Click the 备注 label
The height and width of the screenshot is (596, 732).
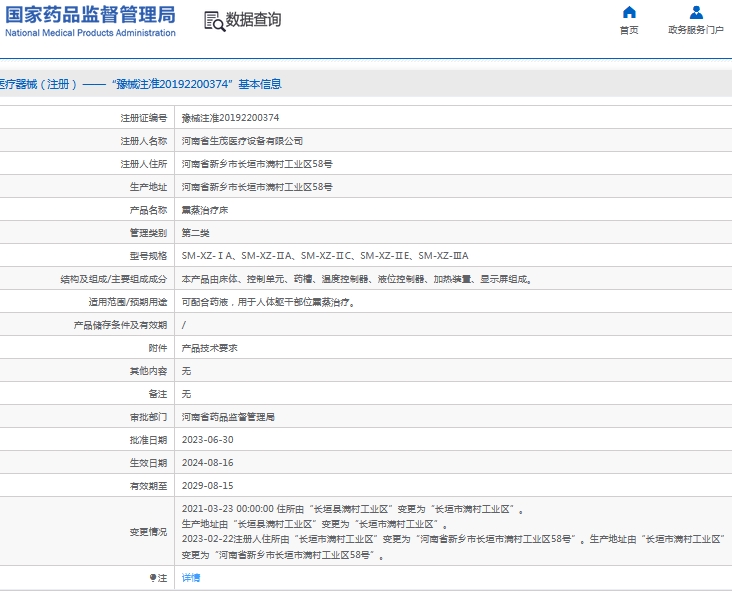157,394
